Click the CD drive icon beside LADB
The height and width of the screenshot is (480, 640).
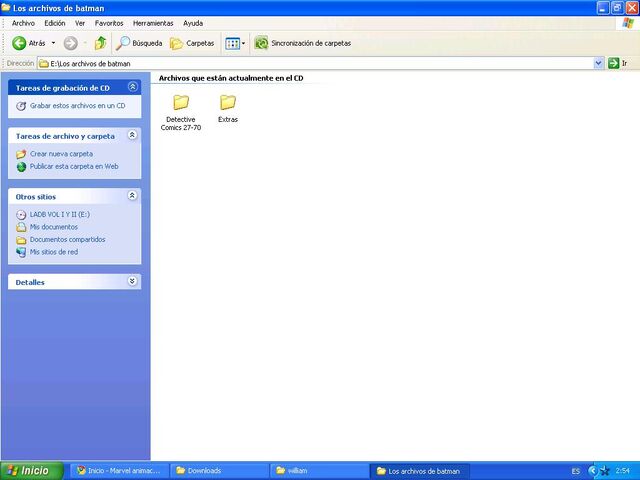pos(21,215)
